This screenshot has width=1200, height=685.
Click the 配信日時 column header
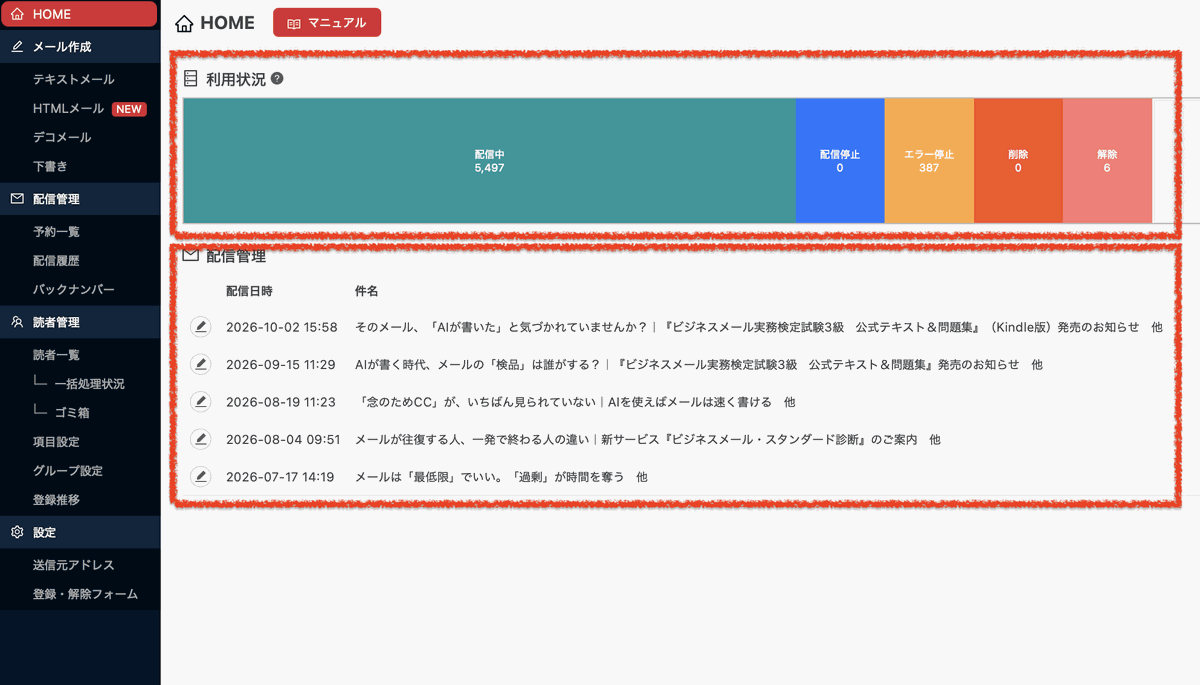249,291
